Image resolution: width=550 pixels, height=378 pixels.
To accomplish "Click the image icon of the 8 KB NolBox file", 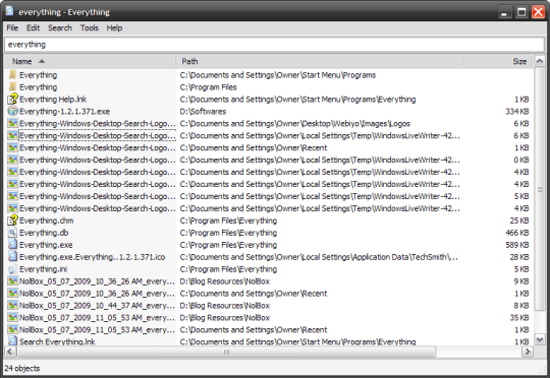I will tap(13, 305).
